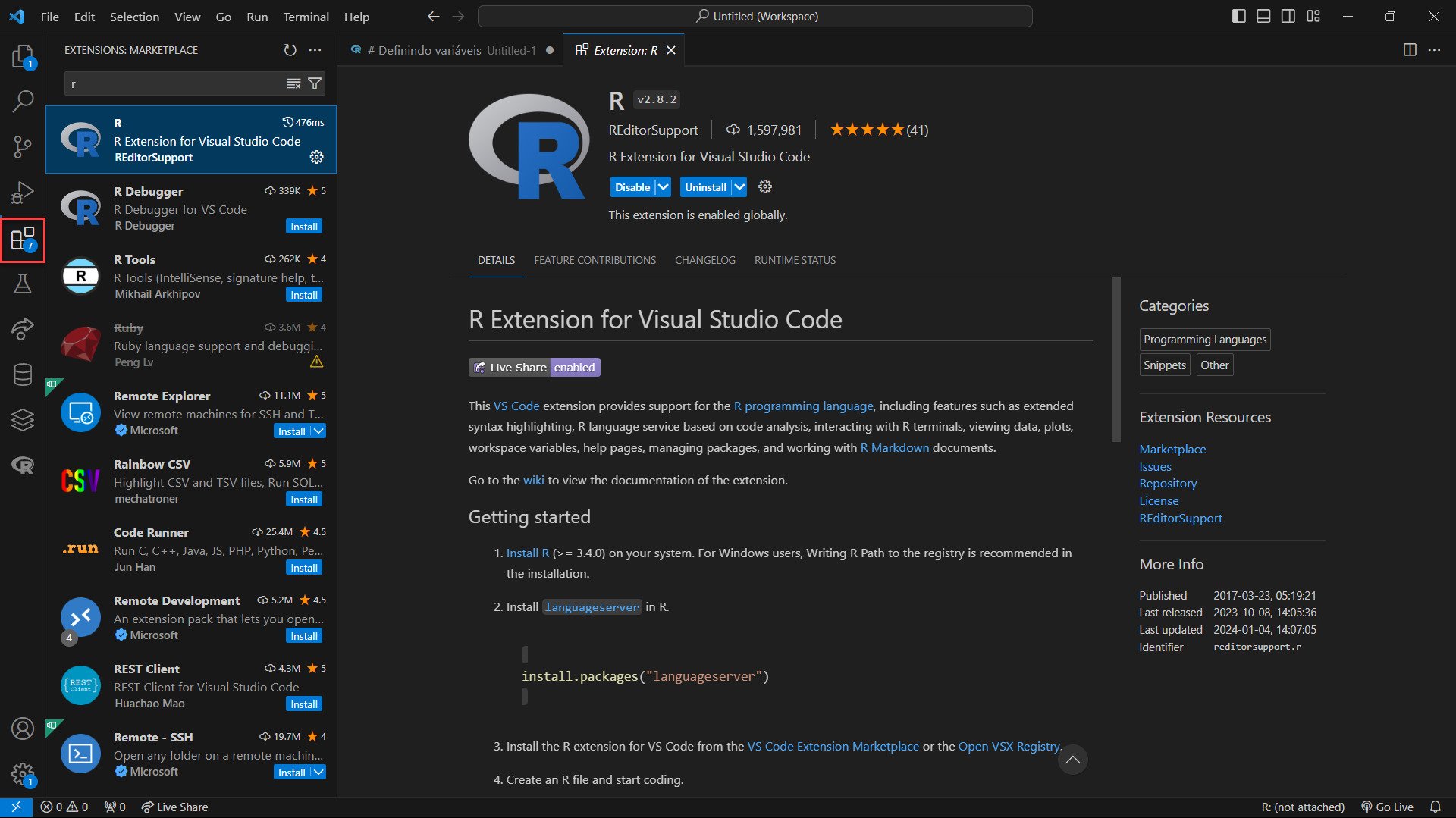The width and height of the screenshot is (1456, 818).
Task: Open the Manage gear icon in the activity bar
Action: point(23,774)
